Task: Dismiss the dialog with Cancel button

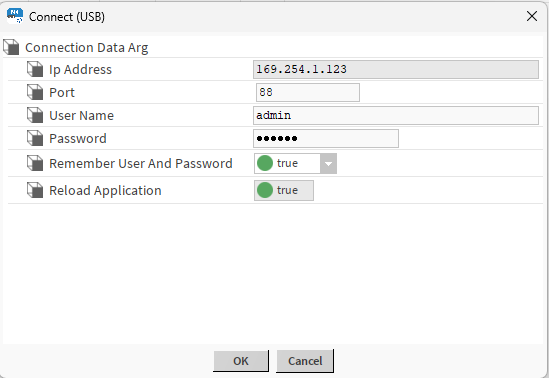Action: pyautogui.click(x=305, y=361)
